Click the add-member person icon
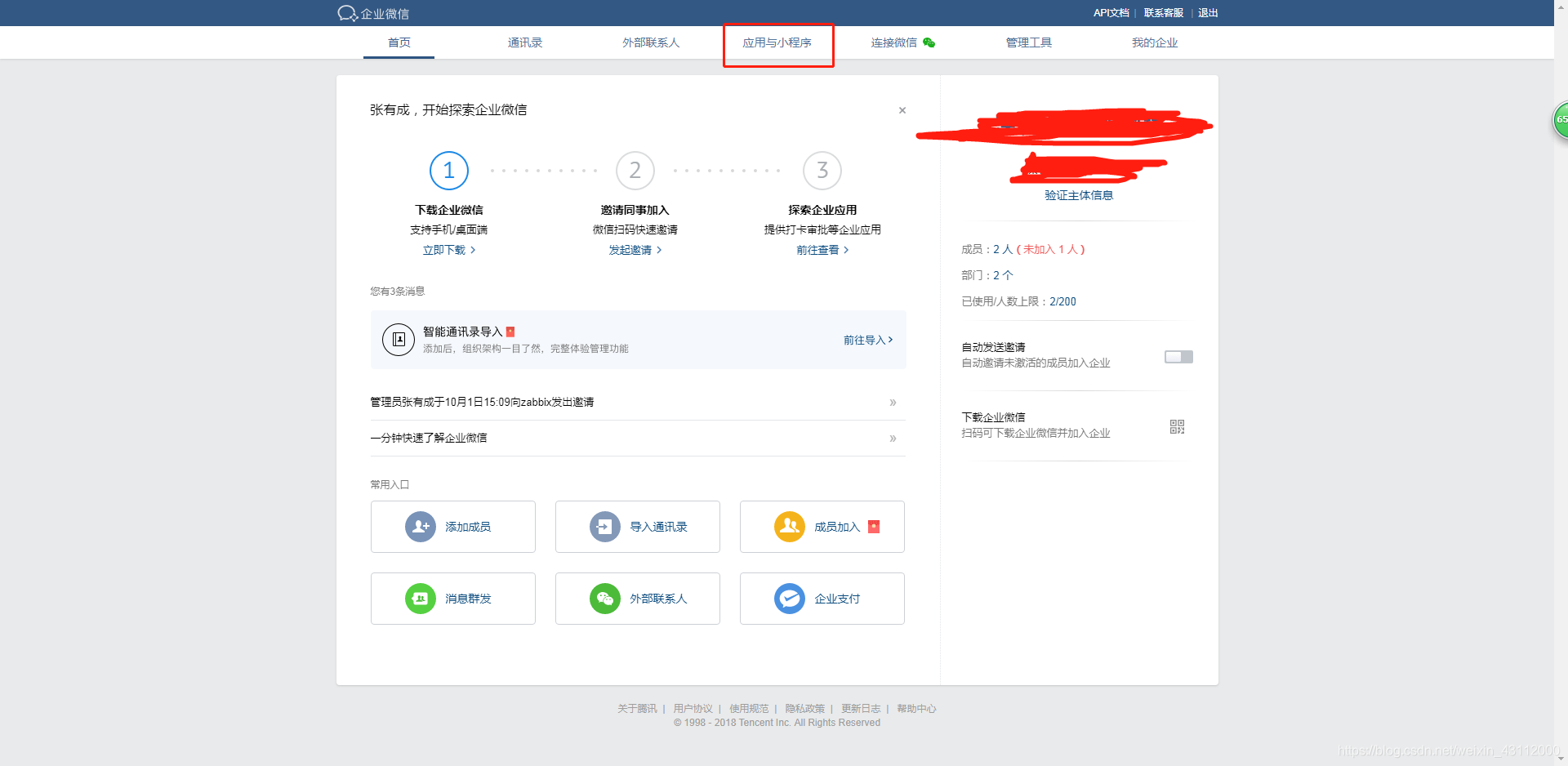Viewport: 1568px width, 766px height. coord(421,527)
